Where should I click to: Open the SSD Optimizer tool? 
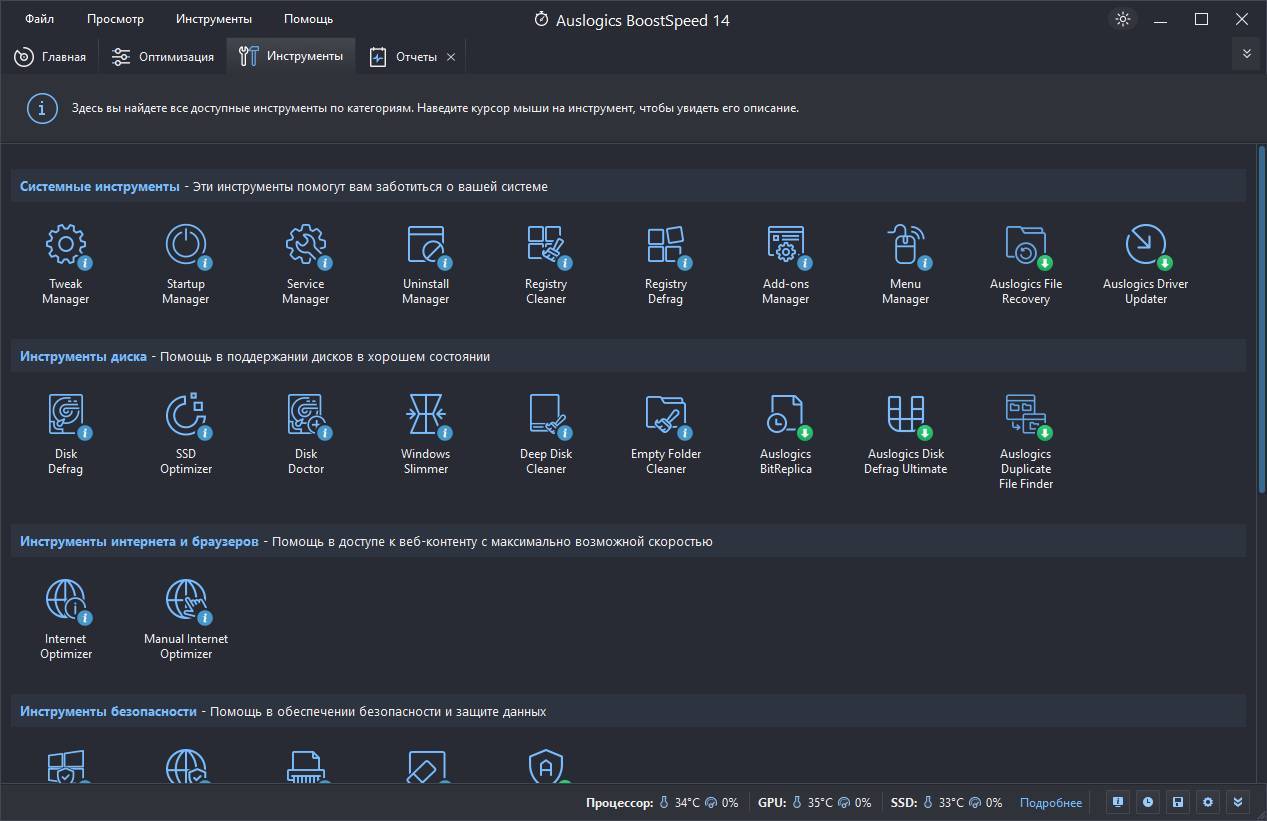(186, 433)
